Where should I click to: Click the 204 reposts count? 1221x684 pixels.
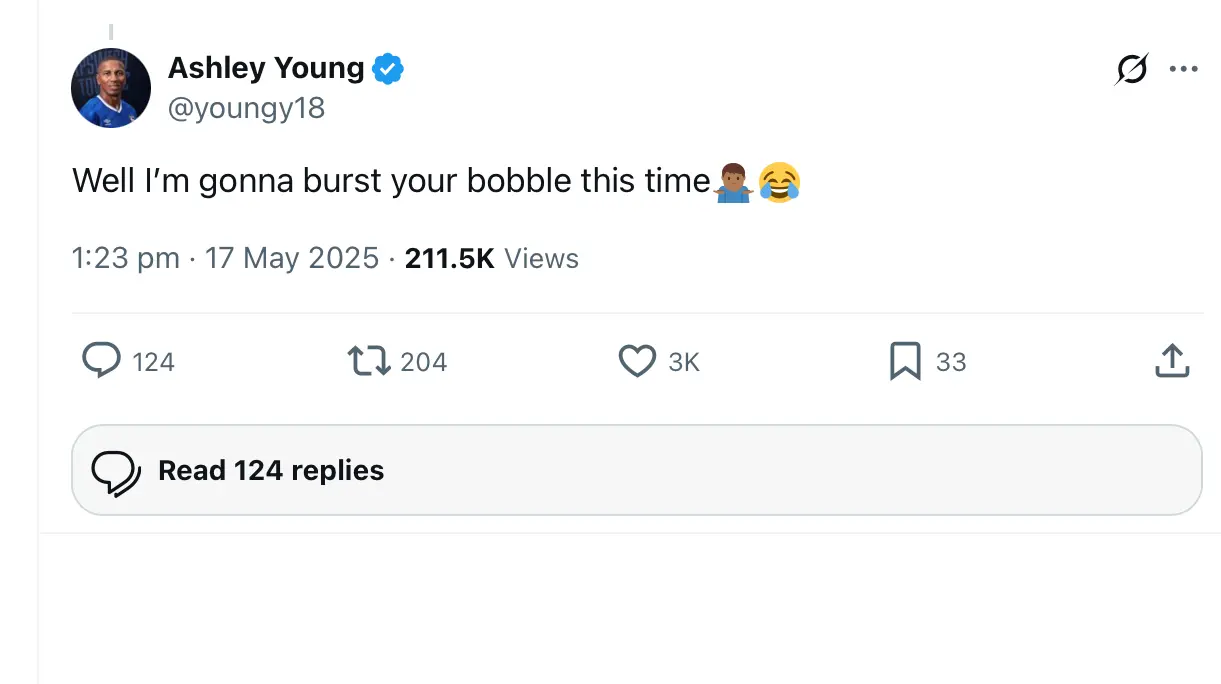pyautogui.click(x=423, y=362)
